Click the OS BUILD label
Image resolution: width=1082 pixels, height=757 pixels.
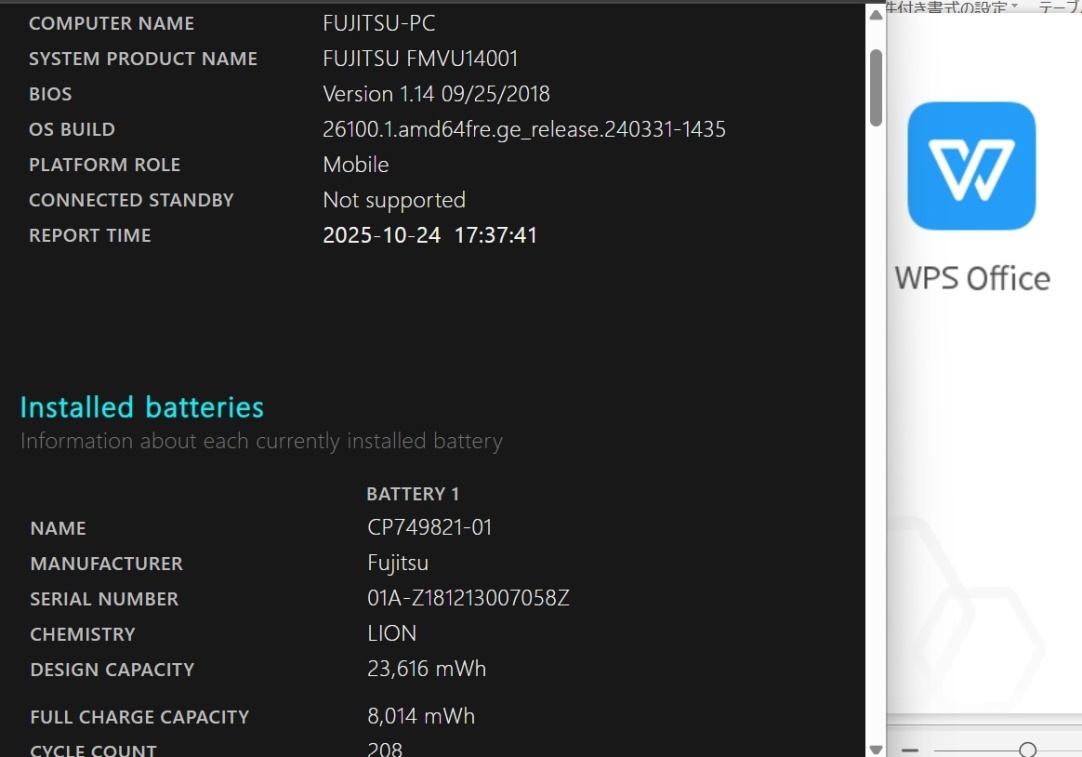click(72, 129)
